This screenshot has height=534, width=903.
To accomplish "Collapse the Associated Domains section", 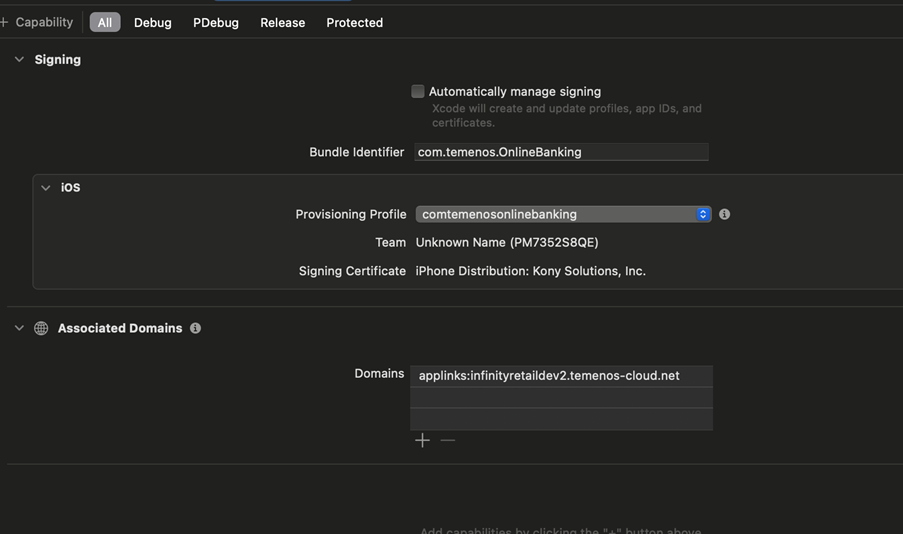I will [x=19, y=328].
